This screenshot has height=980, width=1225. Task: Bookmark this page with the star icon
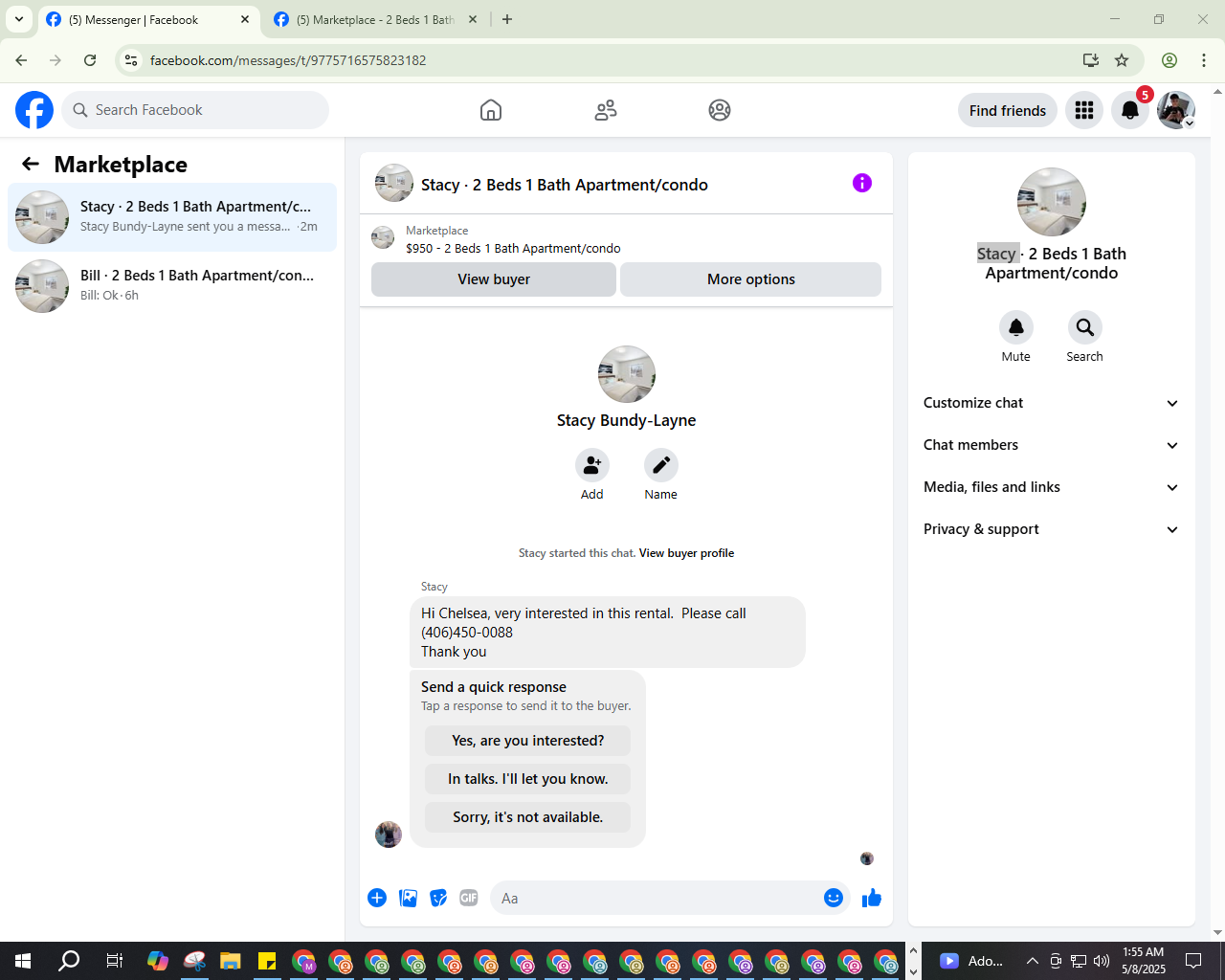pyautogui.click(x=1122, y=60)
